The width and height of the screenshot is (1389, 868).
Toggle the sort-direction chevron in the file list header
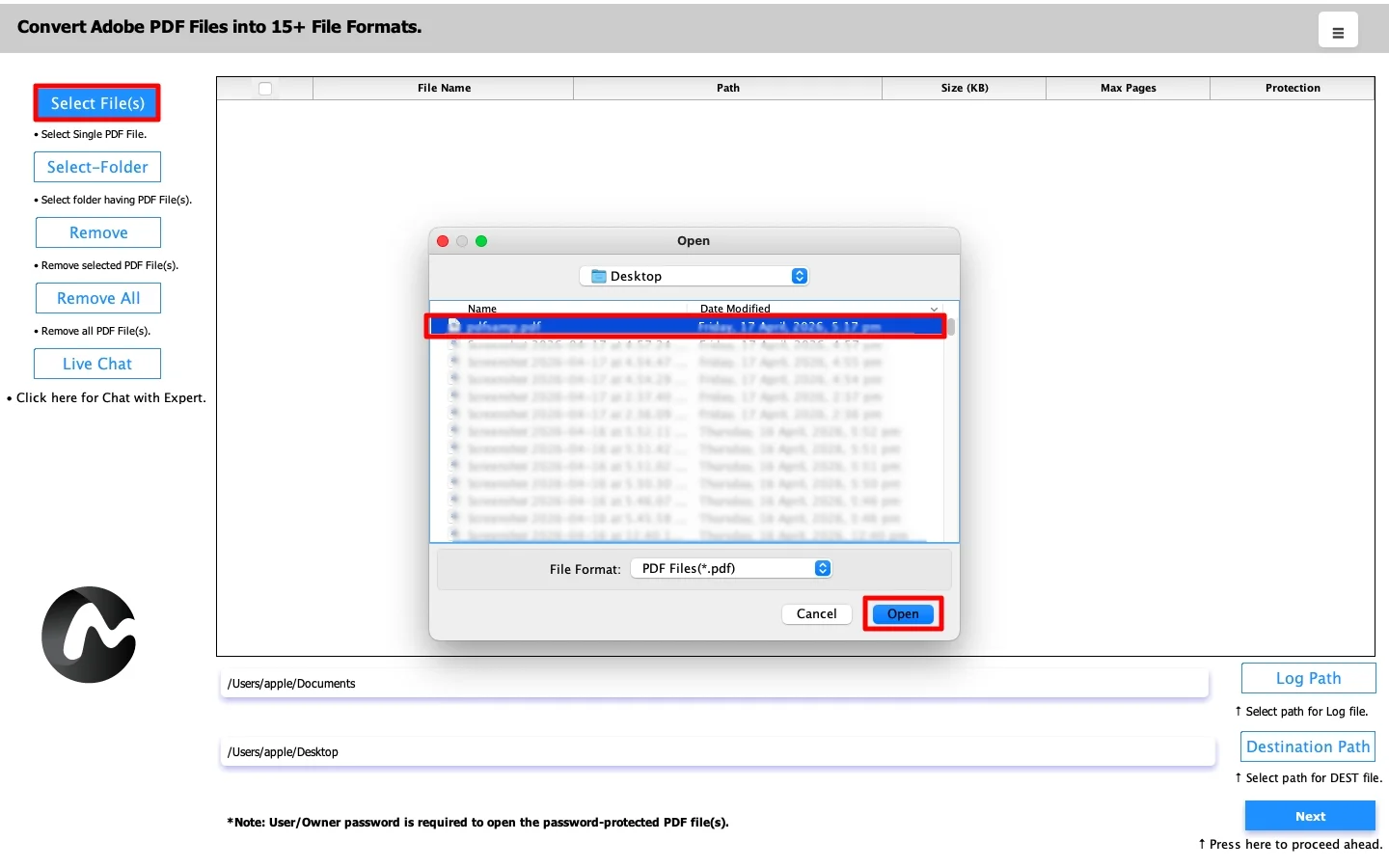934,309
